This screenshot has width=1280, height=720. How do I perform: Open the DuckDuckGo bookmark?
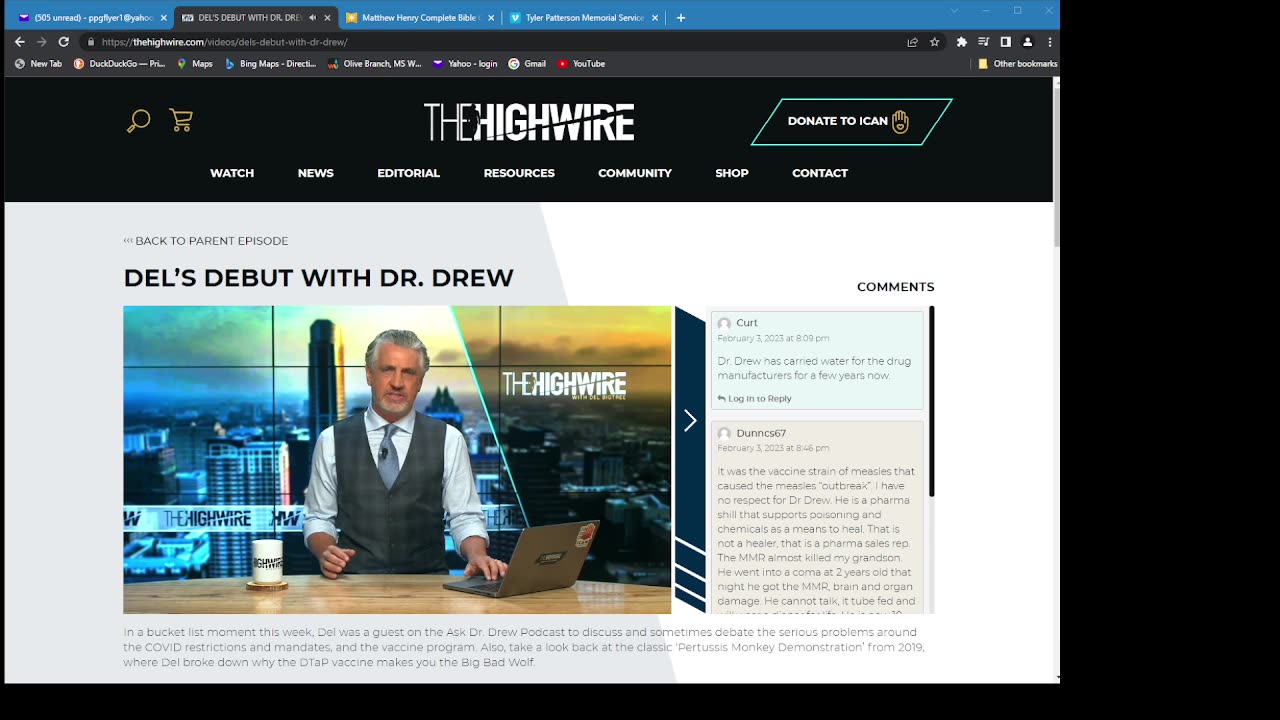click(119, 64)
